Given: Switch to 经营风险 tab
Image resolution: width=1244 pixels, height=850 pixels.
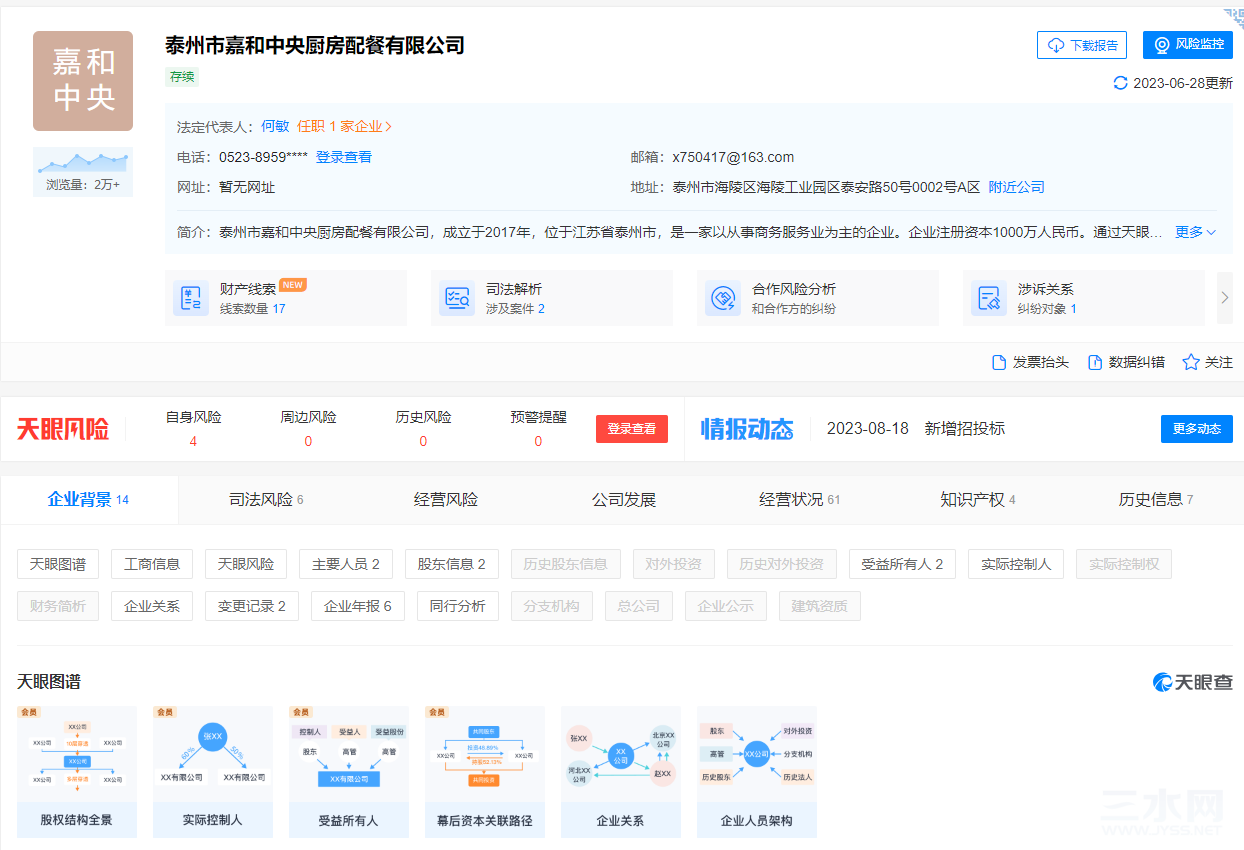Looking at the screenshot, I should coord(446,499).
